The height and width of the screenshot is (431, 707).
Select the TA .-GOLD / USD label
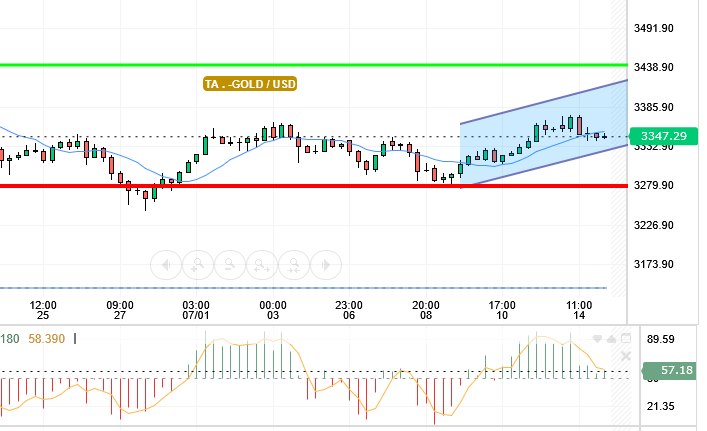[x=250, y=84]
